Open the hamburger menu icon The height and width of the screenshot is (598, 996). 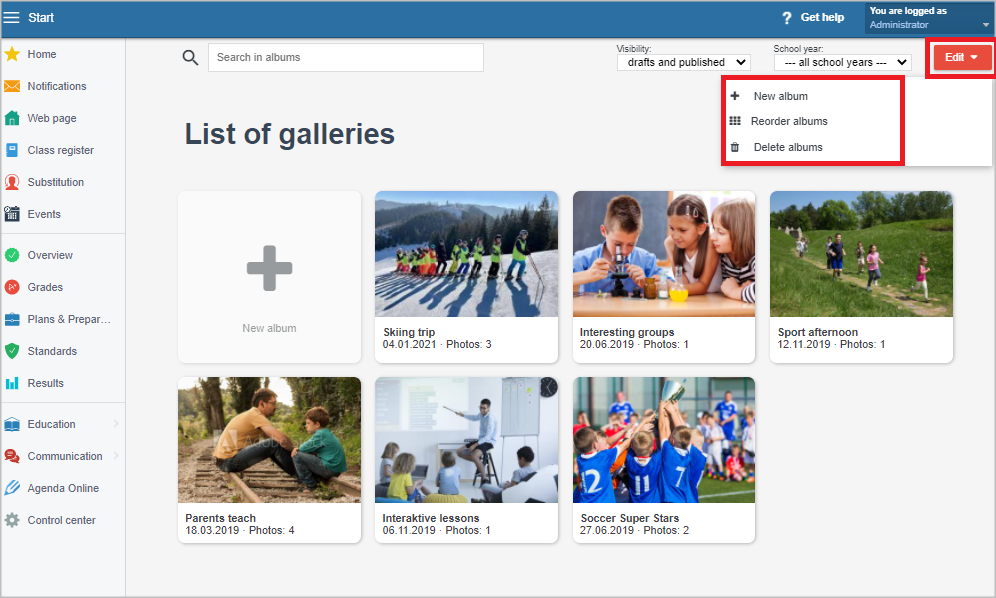11,18
